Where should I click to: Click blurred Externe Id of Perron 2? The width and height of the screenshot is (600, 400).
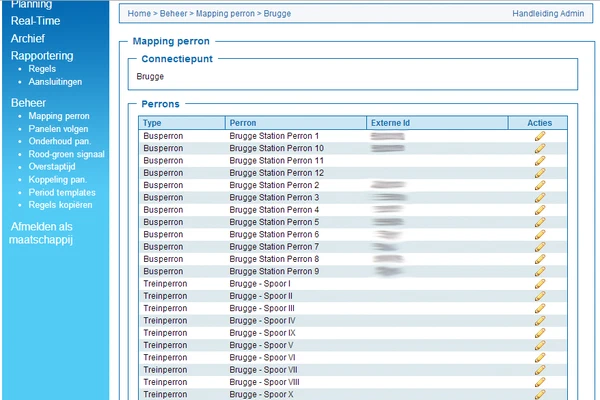pos(388,185)
